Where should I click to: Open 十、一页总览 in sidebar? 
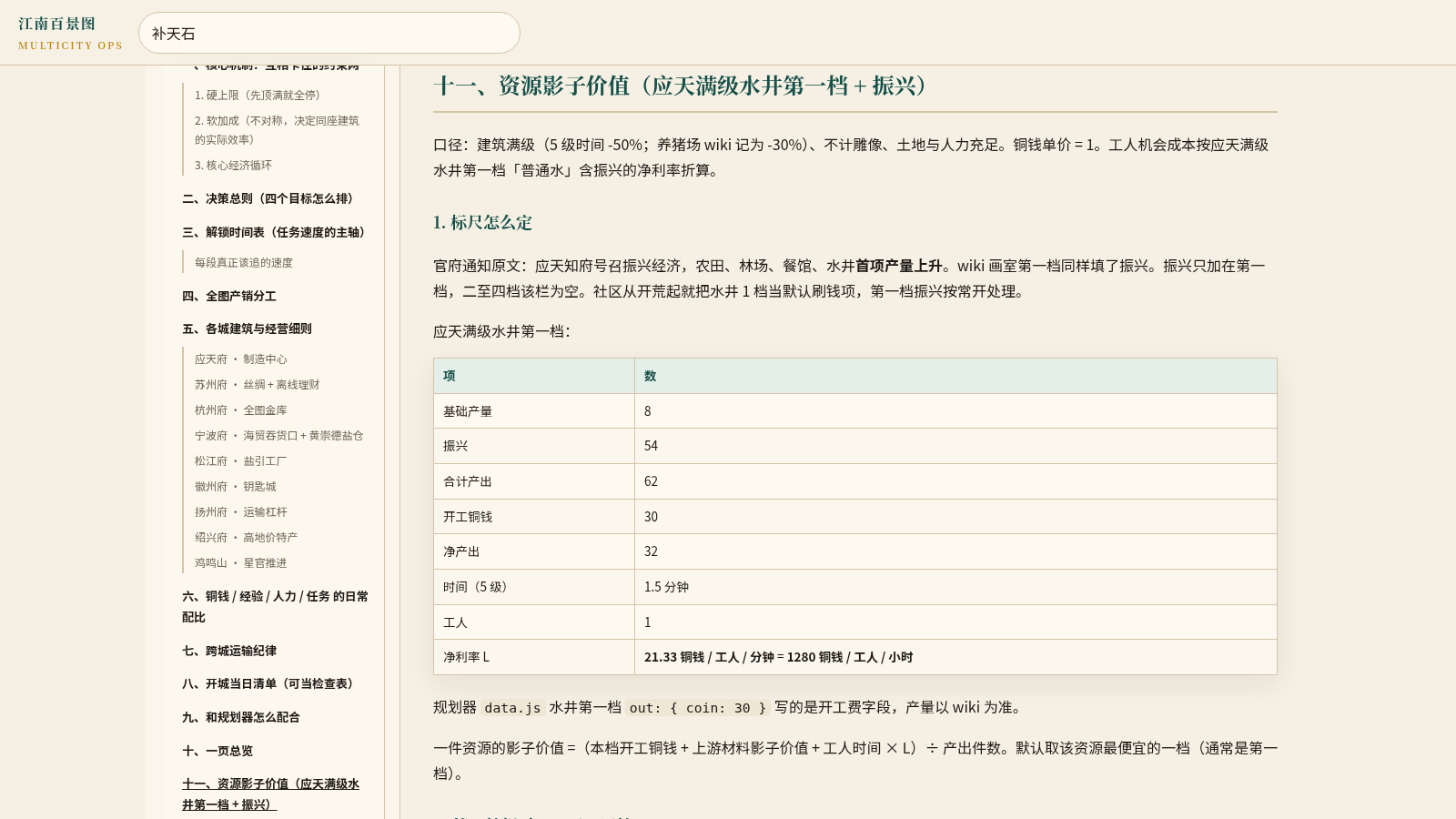tap(217, 751)
